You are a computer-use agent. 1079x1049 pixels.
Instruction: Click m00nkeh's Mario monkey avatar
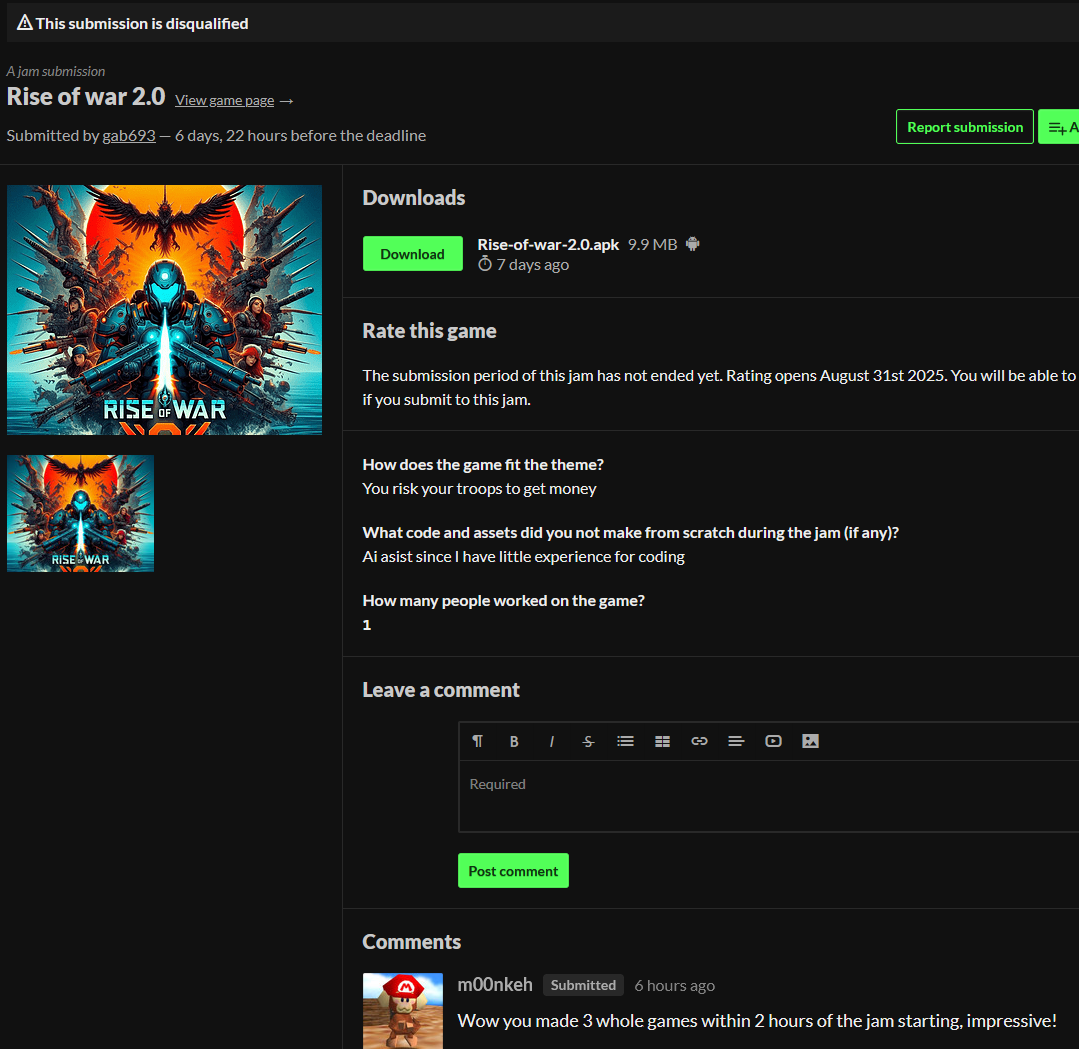tap(403, 1010)
